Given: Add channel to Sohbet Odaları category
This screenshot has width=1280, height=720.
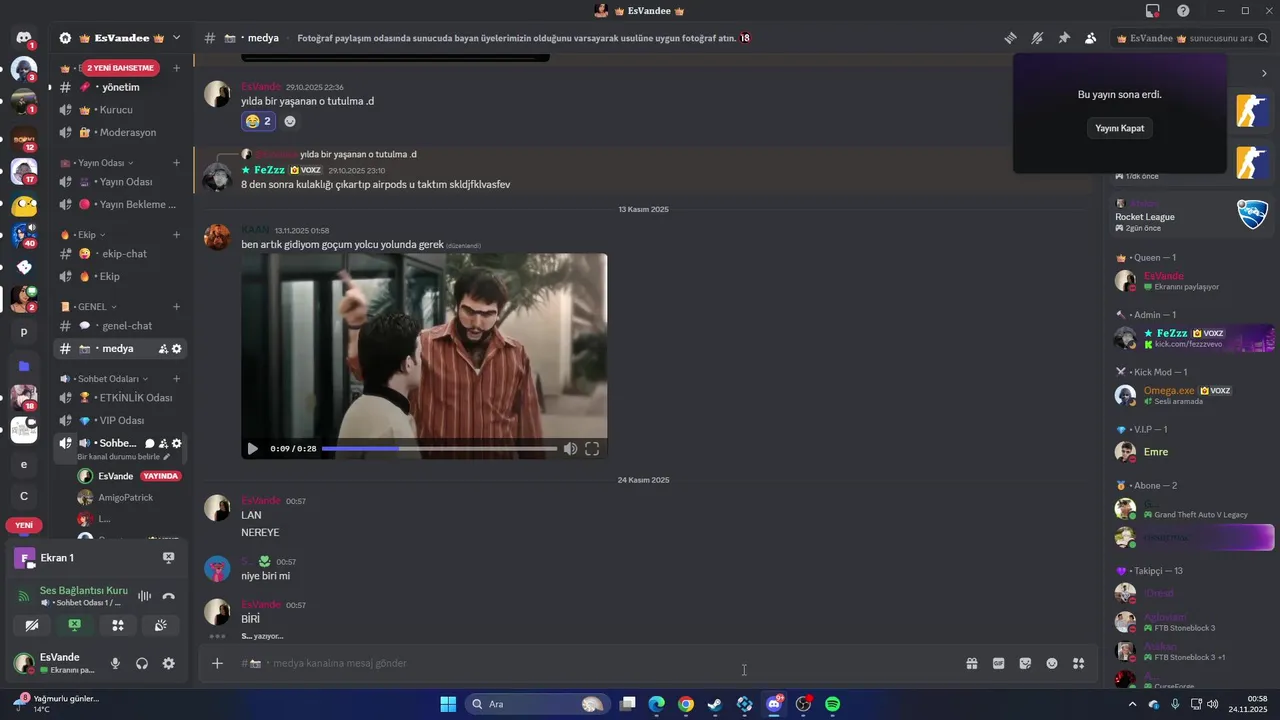Looking at the screenshot, I should pos(177,379).
